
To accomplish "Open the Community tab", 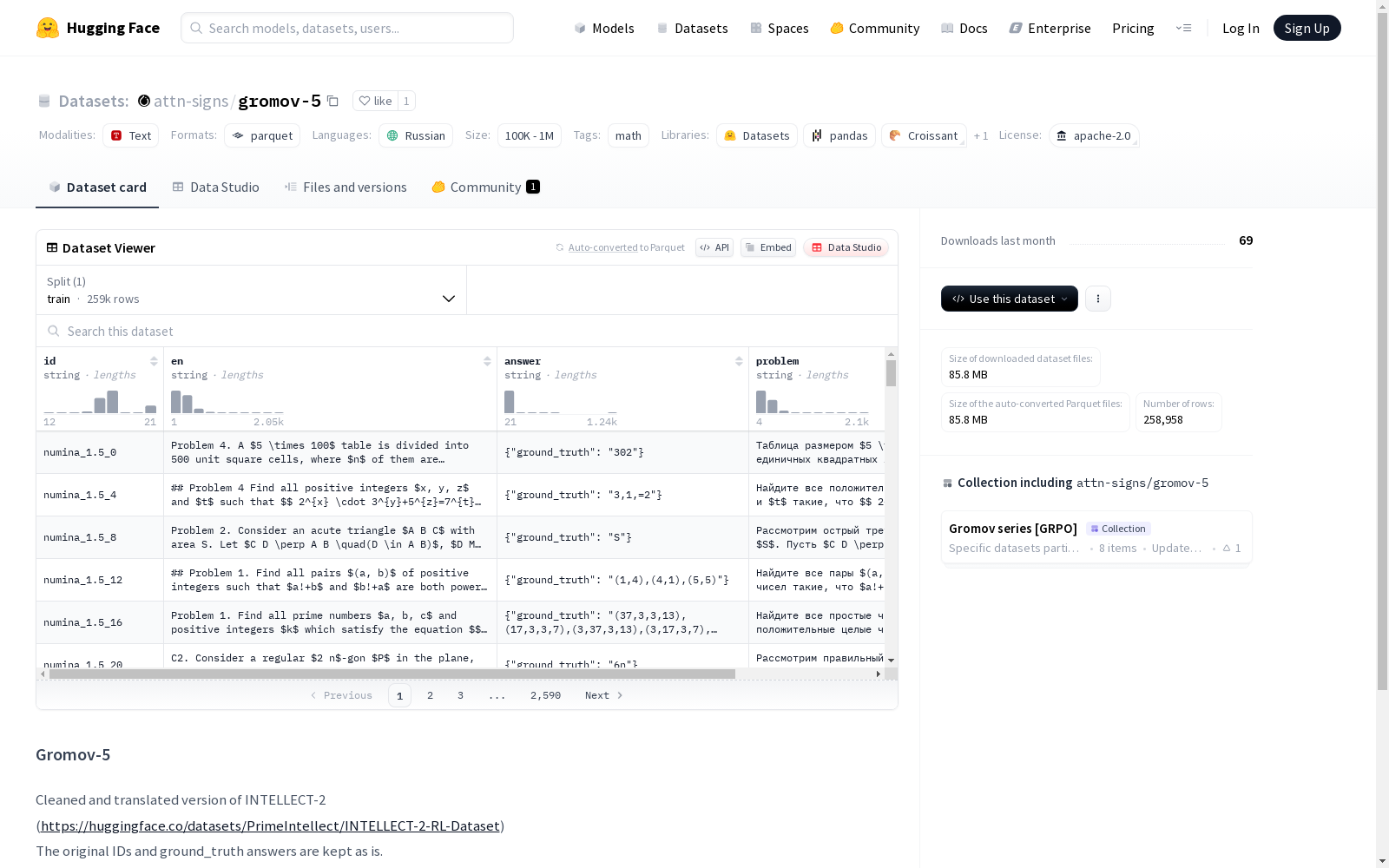I will coord(485,187).
